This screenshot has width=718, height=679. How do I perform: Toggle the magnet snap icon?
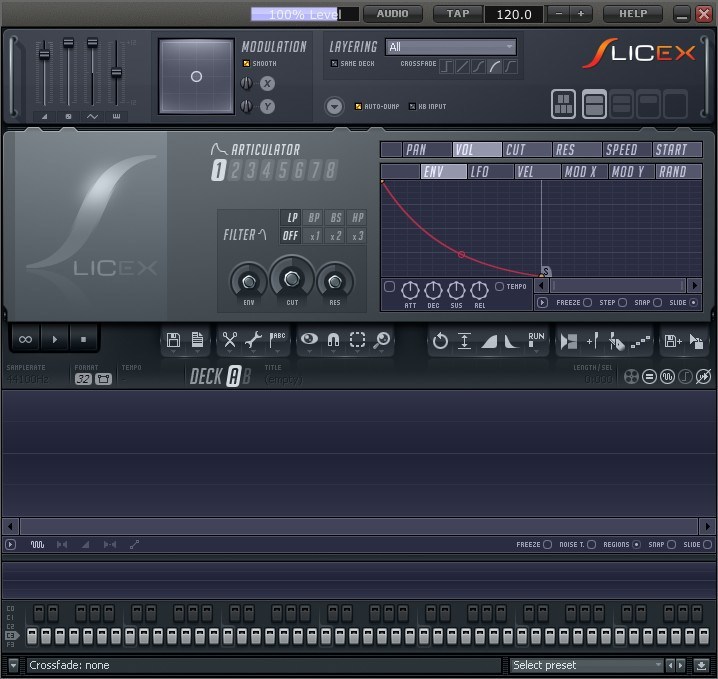(333, 340)
